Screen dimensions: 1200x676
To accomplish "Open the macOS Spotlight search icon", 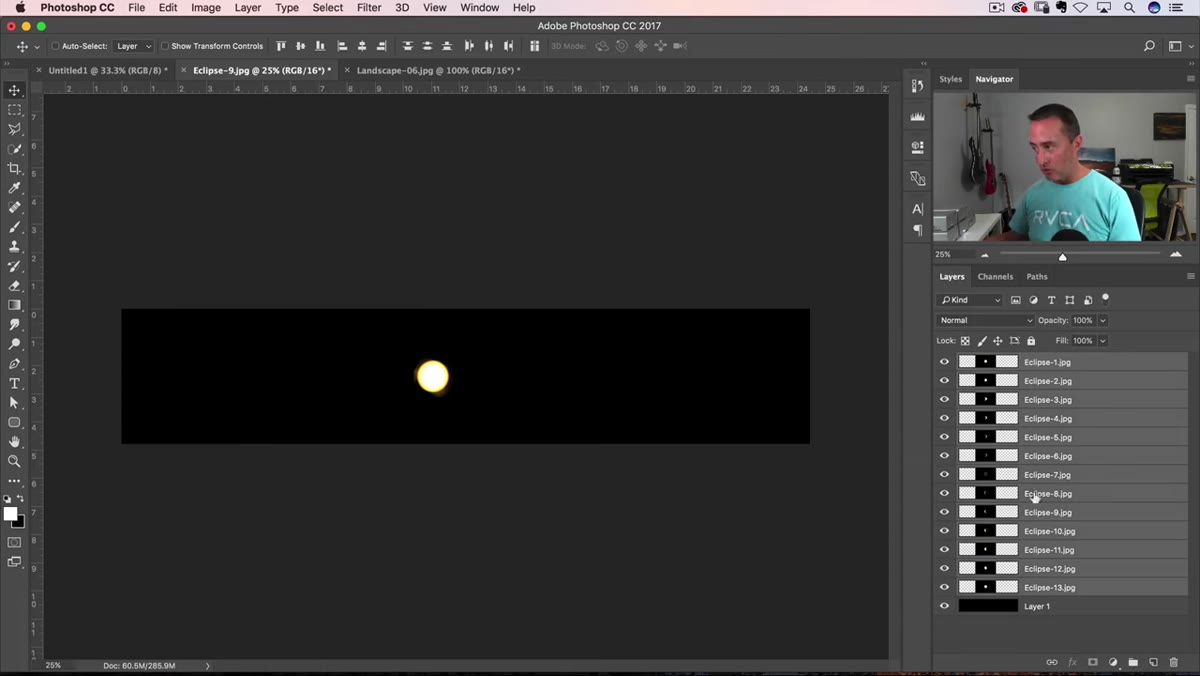I will pyautogui.click(x=1129, y=7).
